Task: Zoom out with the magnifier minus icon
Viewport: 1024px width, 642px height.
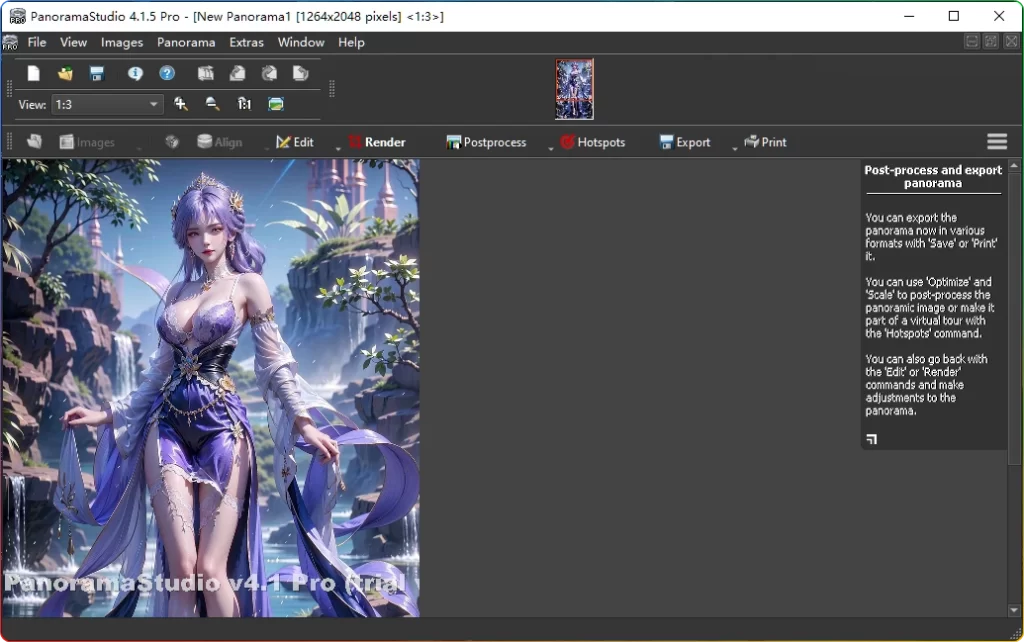Action: pos(212,104)
